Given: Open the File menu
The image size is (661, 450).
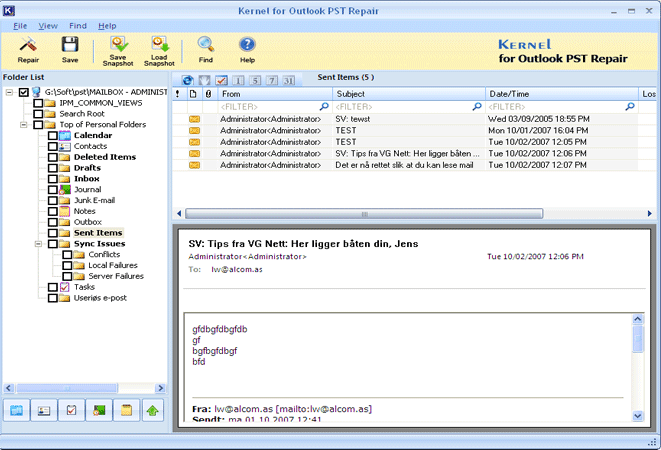Looking at the screenshot, I should point(20,26).
